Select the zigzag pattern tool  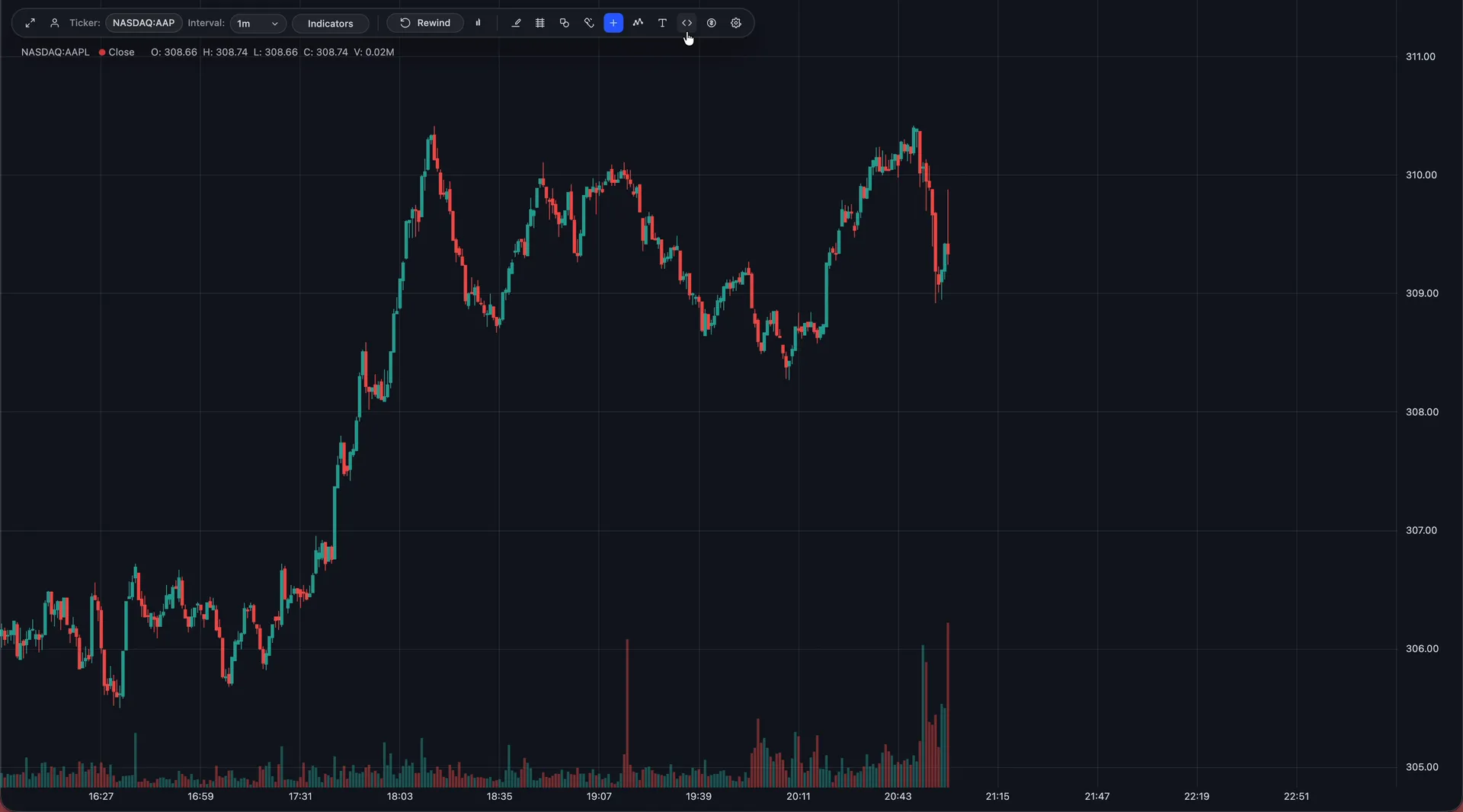point(638,23)
